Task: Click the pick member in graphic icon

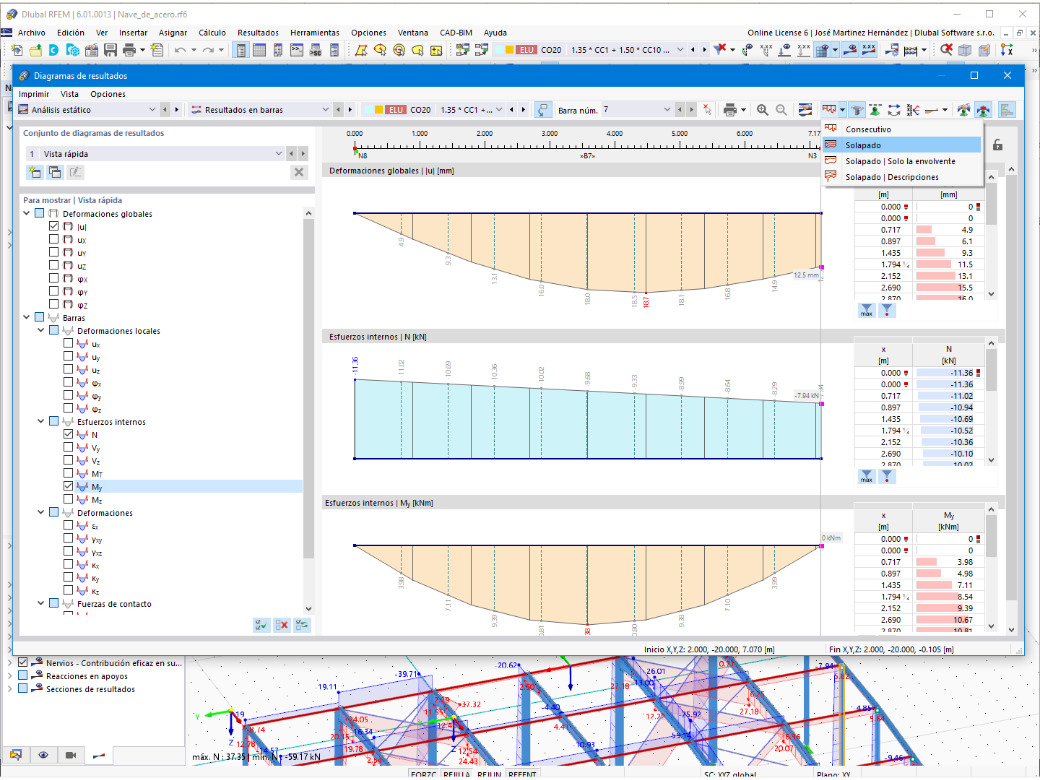Action: coord(543,110)
